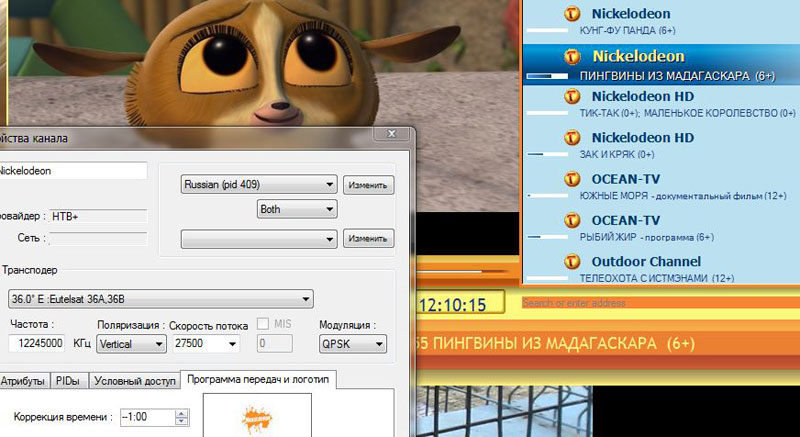Click the Nickelodeon icon beside КУНГ-ФУ ПАНДА
Image resolution: width=800 pixels, height=437 pixels.
coord(571,15)
